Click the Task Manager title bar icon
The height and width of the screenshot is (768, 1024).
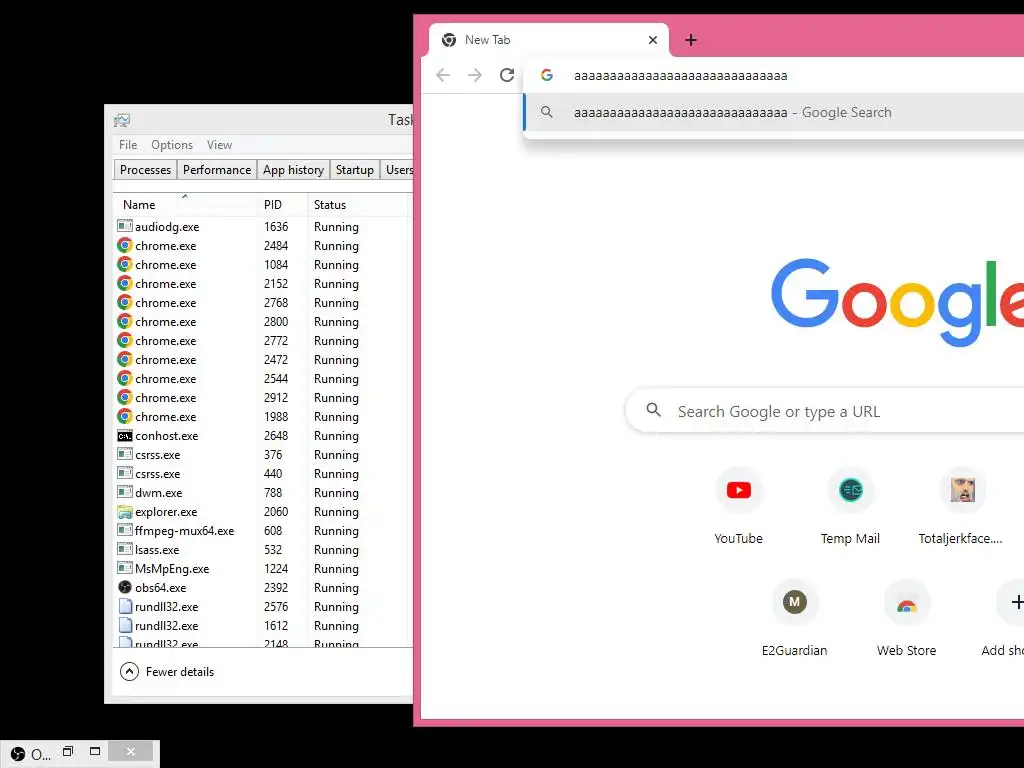(122, 120)
